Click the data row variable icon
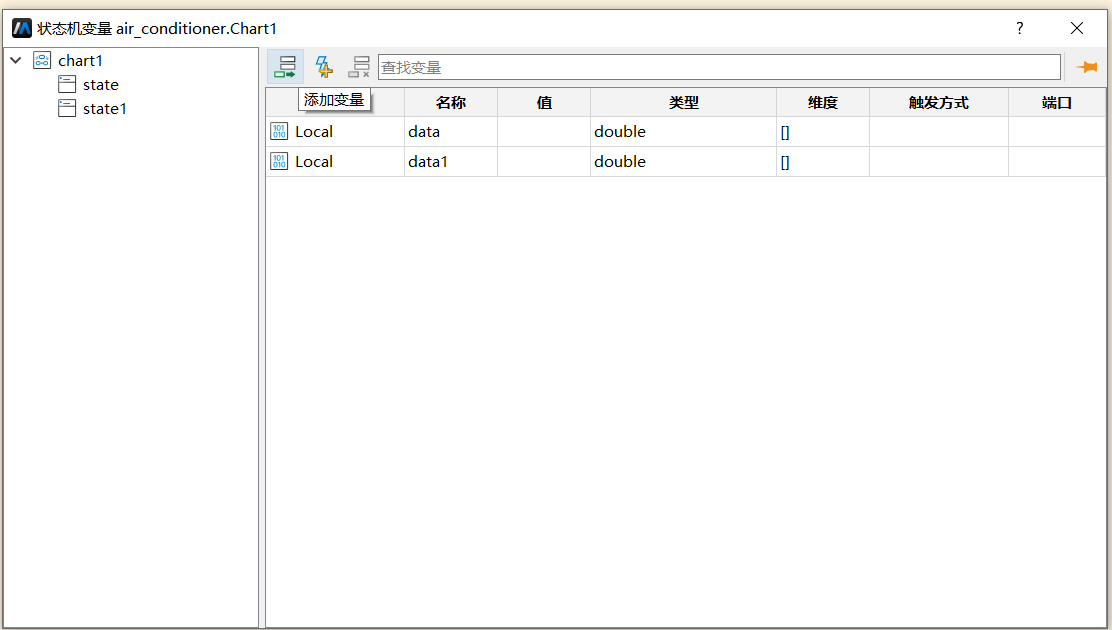This screenshot has width=1112, height=630. [279, 131]
